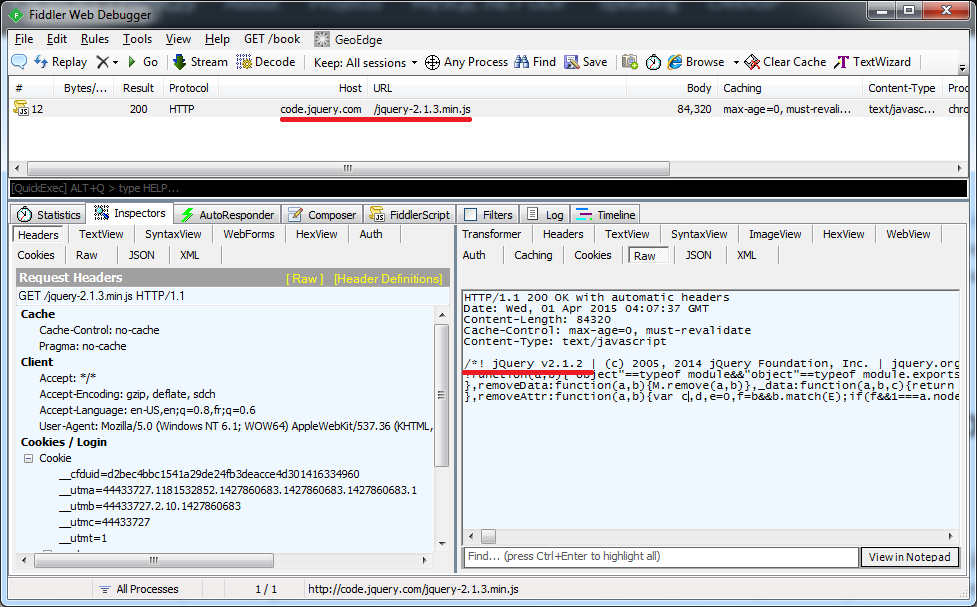This screenshot has width=977, height=607.
Task: Click the code.jquery.com host cell
Action: click(x=320, y=109)
